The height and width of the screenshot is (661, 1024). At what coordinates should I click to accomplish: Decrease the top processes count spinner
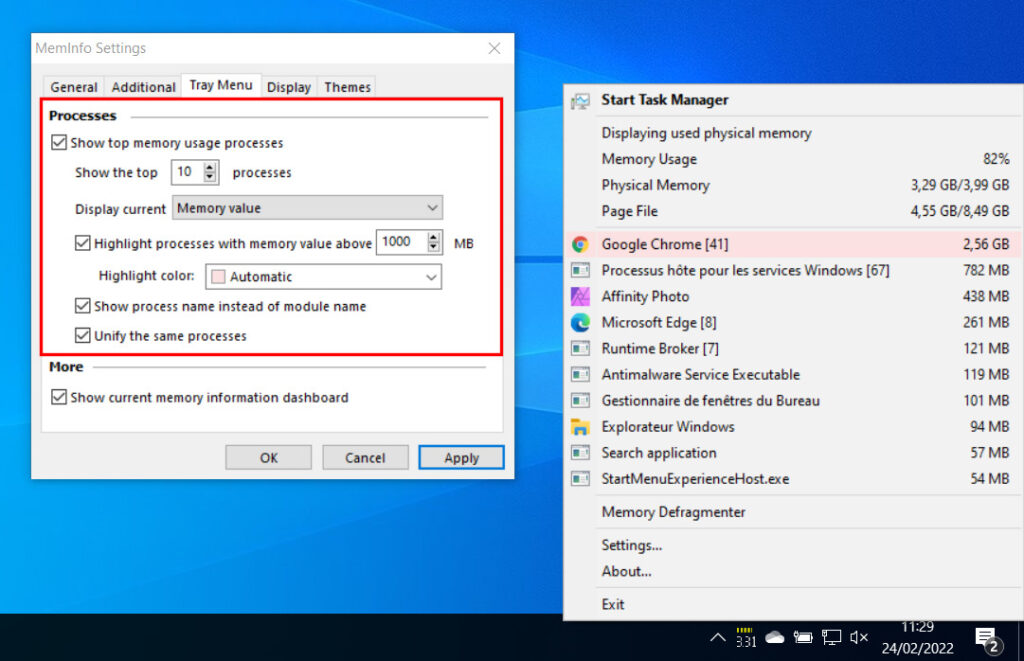click(210, 177)
